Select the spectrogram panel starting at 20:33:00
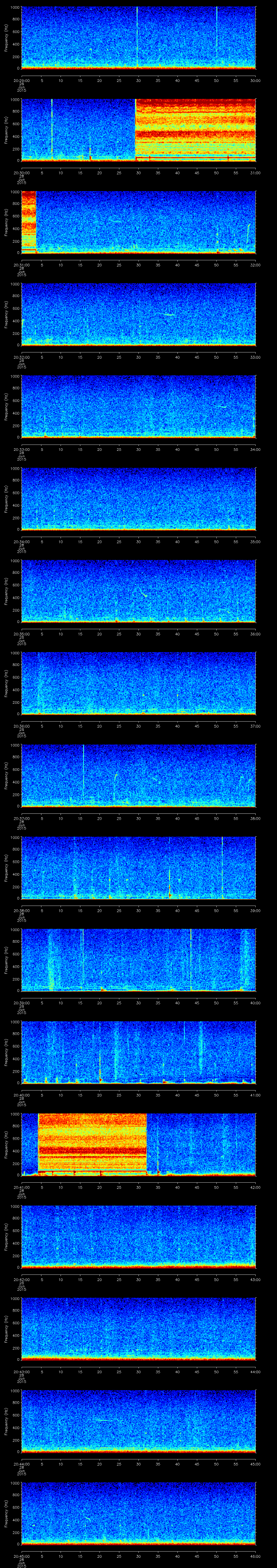 click(138, 407)
